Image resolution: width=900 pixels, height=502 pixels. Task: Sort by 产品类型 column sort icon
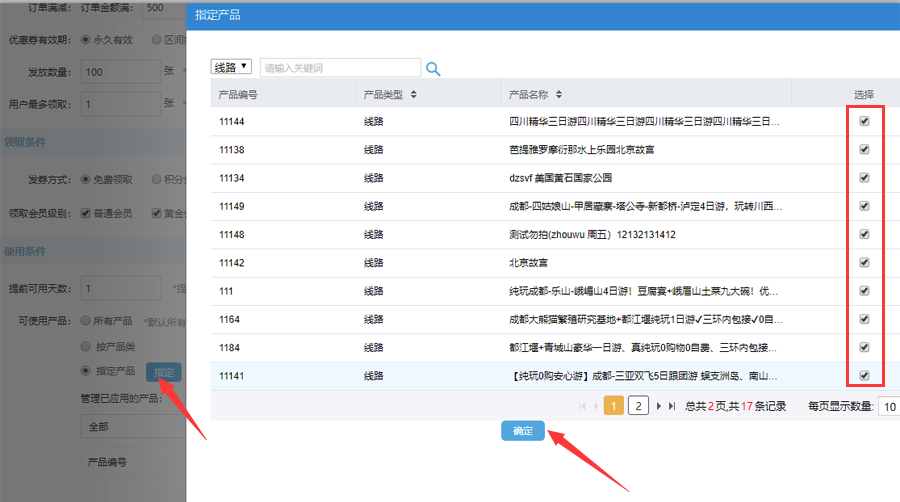pyautogui.click(x=414, y=95)
